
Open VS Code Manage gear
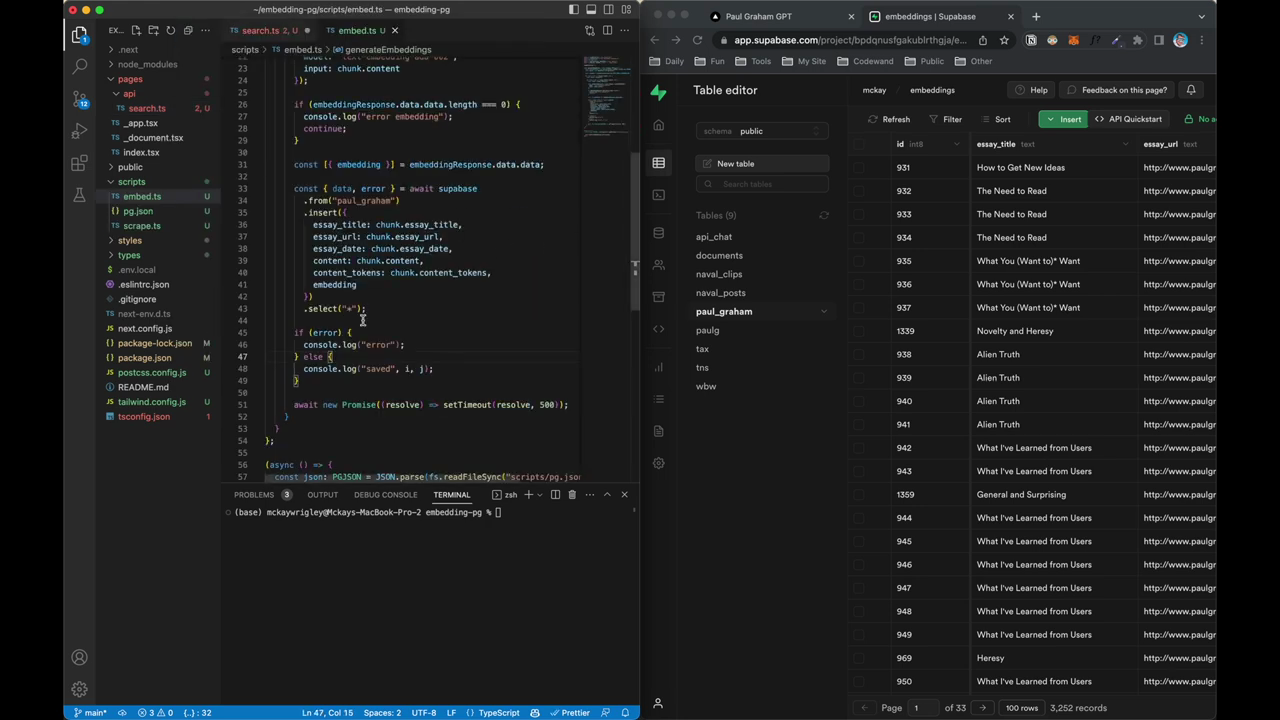[79, 689]
